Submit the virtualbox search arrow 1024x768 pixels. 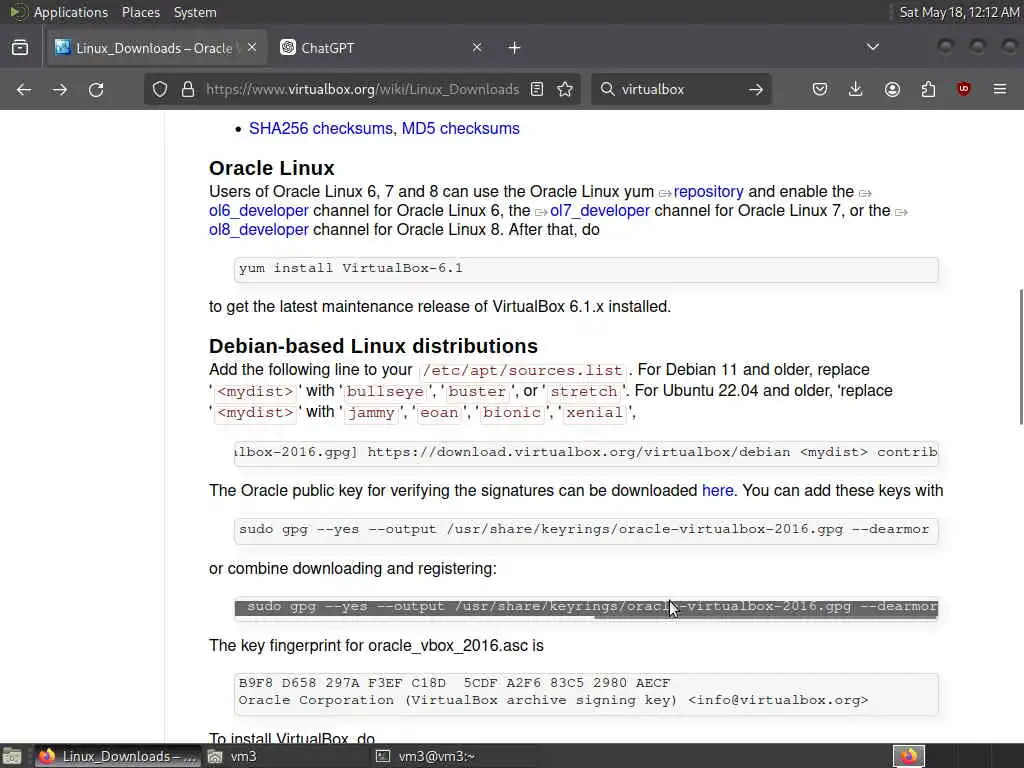tap(756, 89)
